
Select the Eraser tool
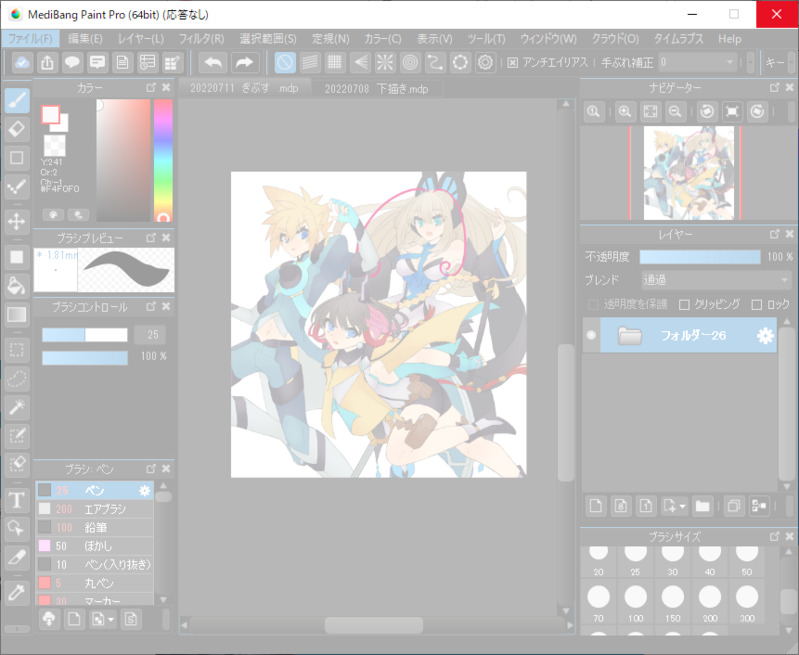(x=17, y=129)
